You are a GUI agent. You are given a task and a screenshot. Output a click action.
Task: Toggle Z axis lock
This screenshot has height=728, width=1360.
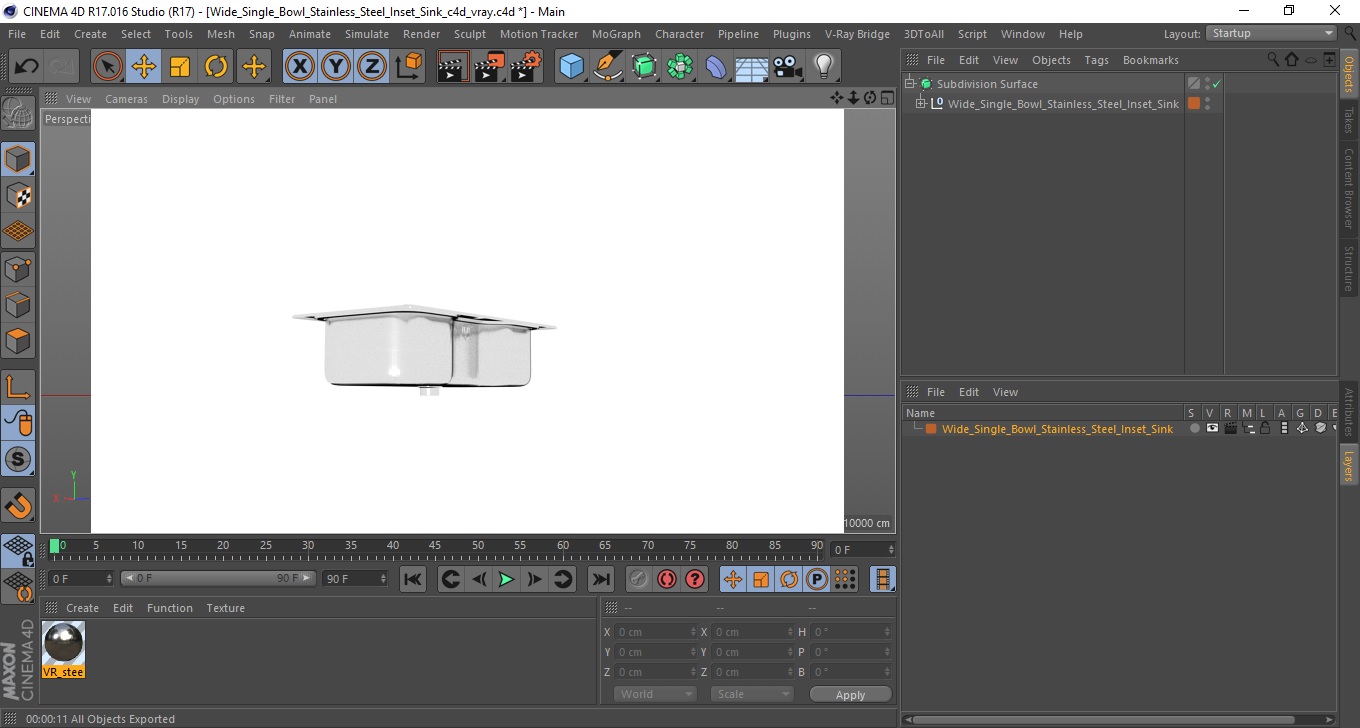pos(372,67)
